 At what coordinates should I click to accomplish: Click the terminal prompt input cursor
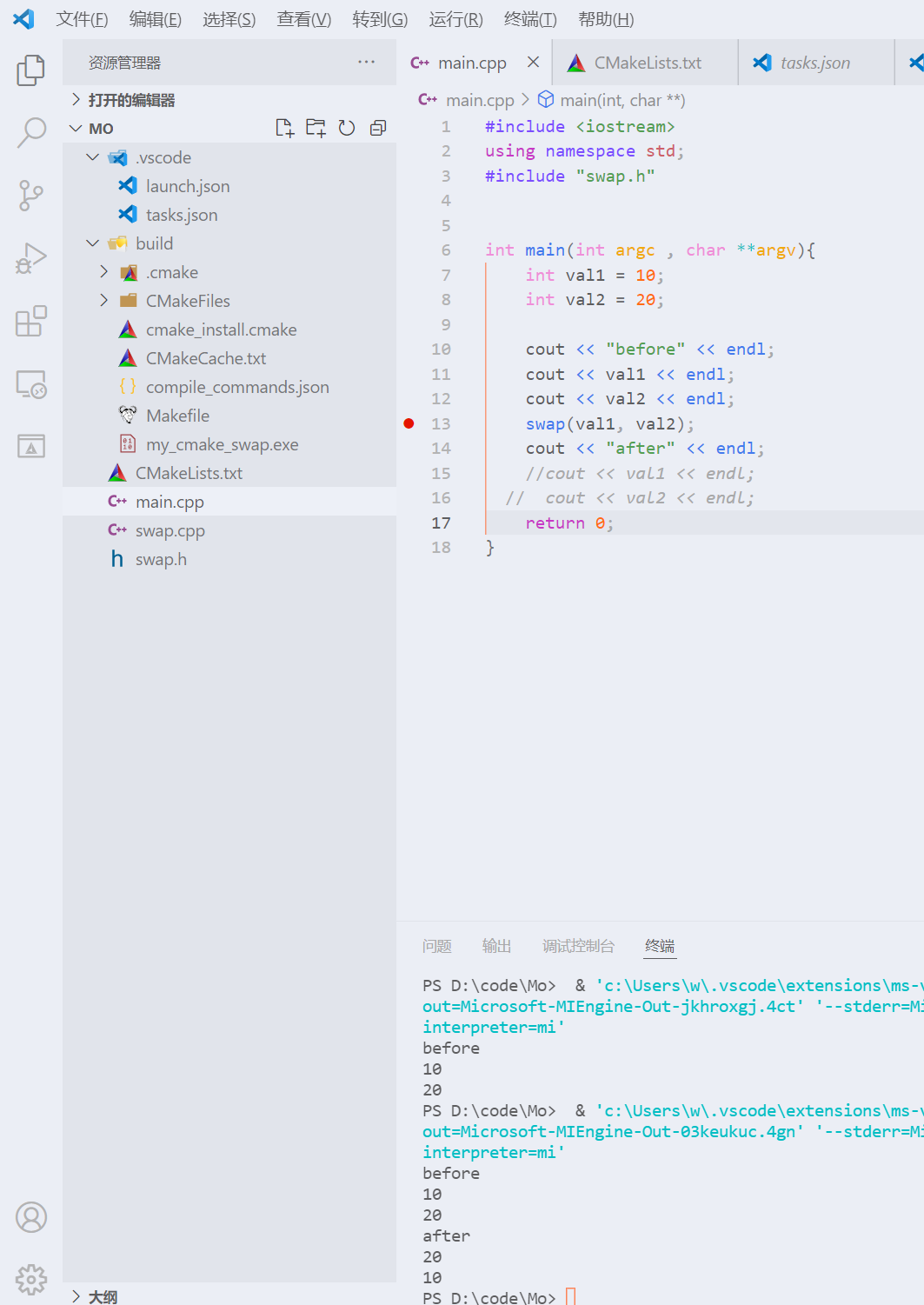coord(570,1297)
